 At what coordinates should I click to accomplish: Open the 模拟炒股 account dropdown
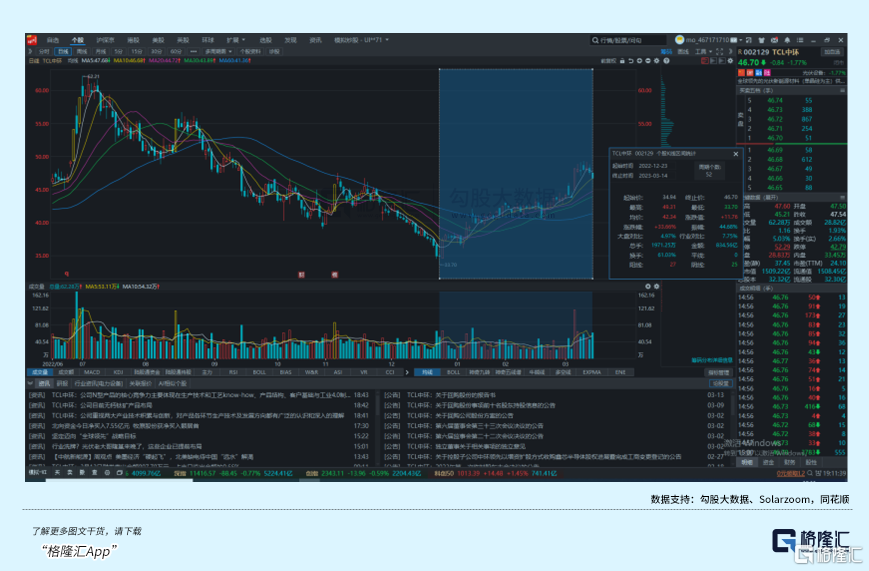361,40
